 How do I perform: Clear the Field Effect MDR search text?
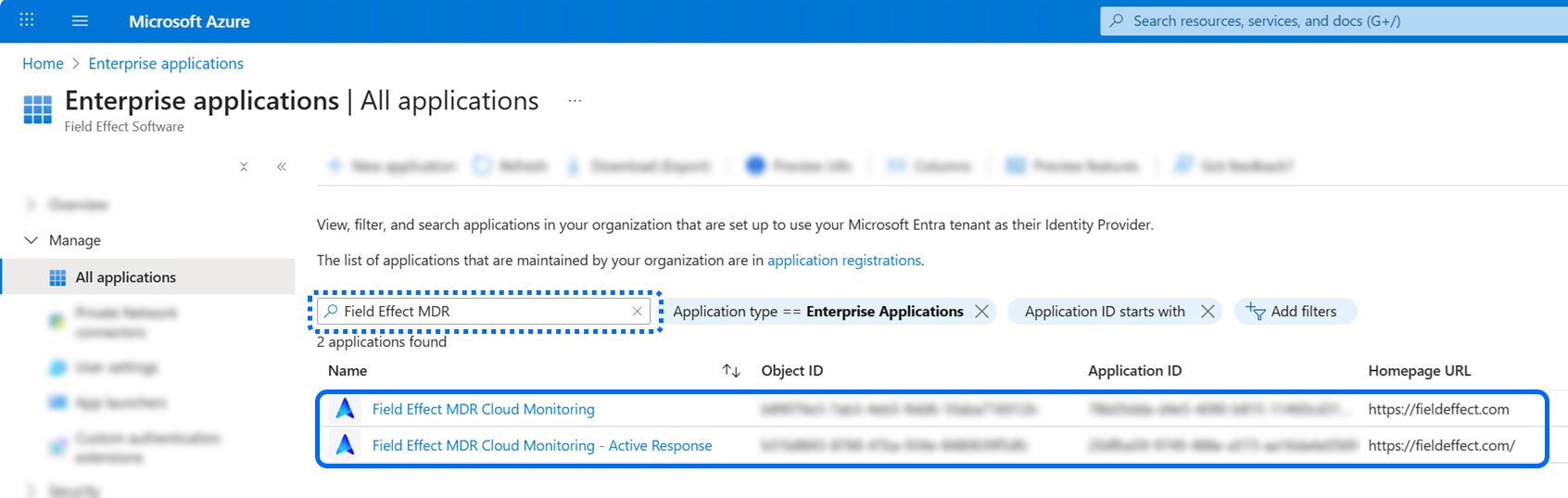(637, 312)
